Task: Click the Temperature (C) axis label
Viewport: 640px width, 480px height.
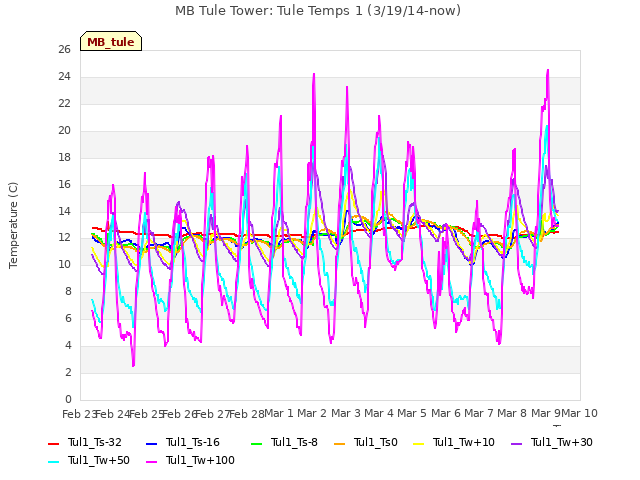Action: coord(13,225)
